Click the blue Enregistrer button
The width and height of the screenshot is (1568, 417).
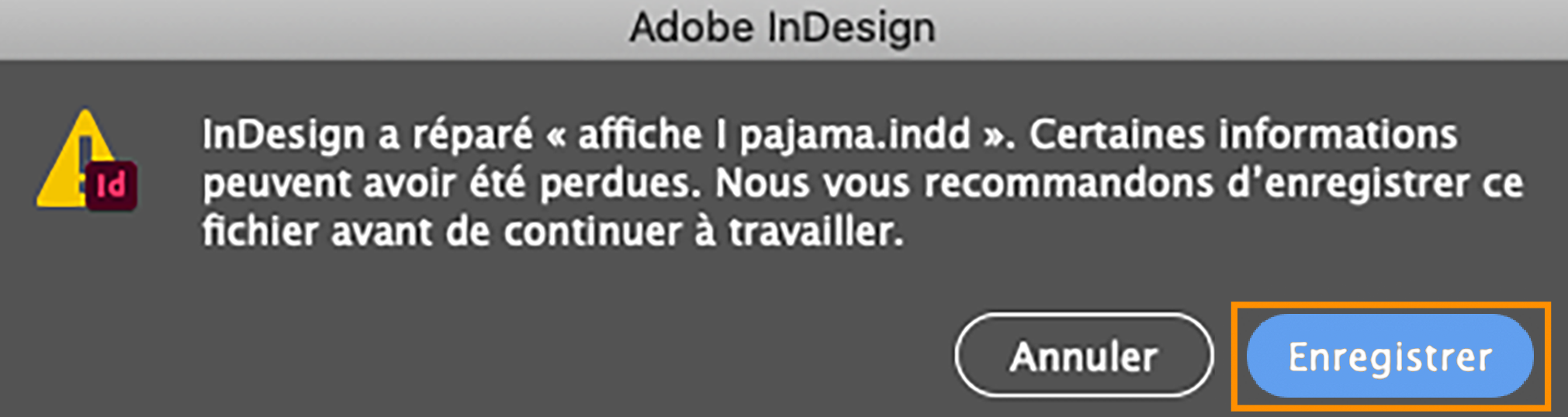[1390, 357]
